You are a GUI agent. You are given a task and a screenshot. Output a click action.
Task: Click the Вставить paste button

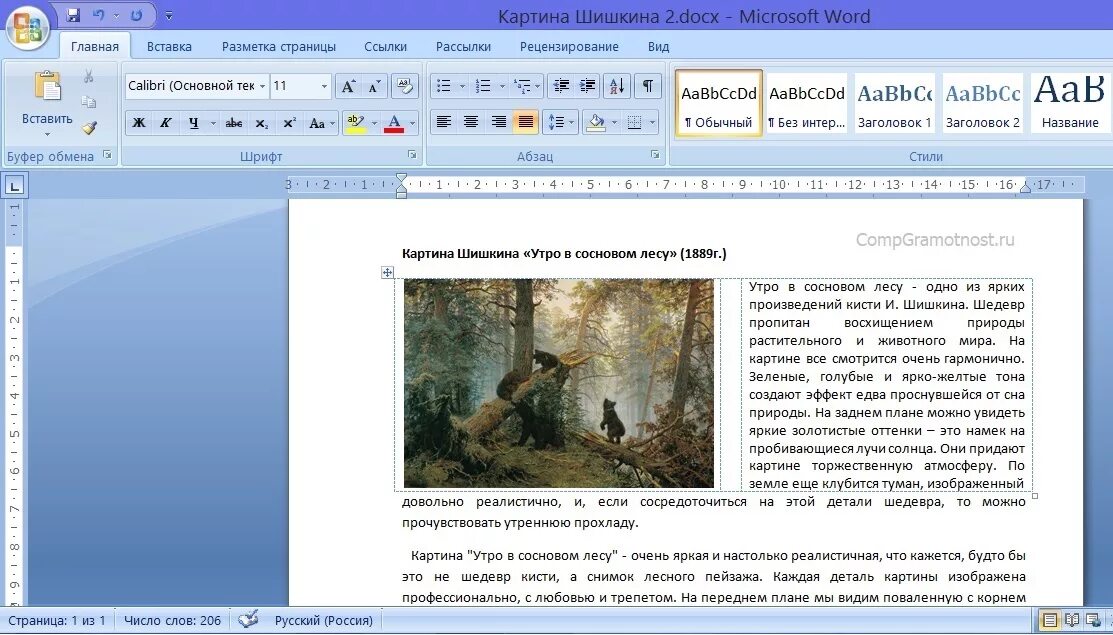point(47,104)
